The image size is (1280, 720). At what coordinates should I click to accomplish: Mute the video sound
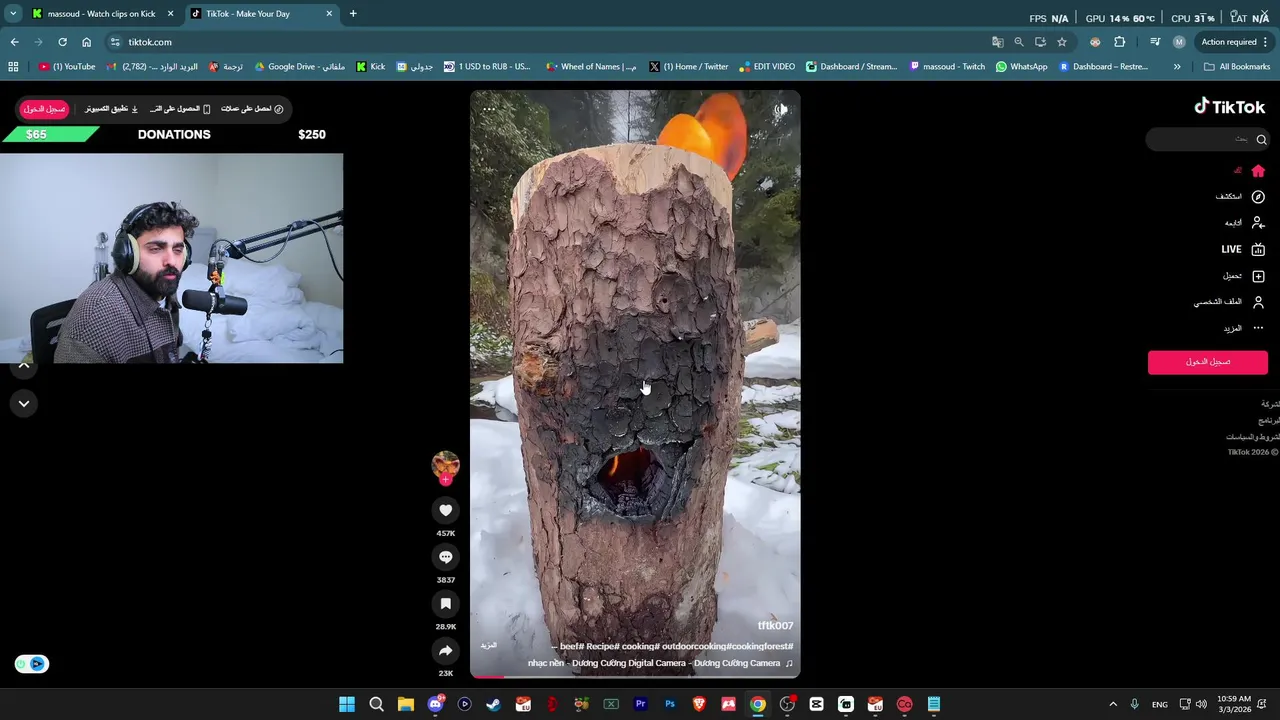781,109
